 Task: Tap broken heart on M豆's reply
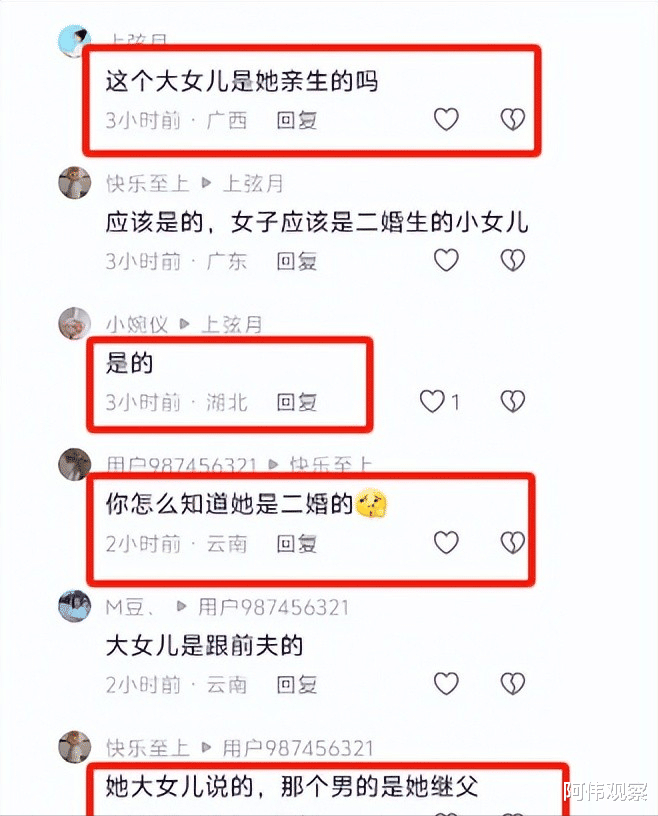tap(513, 684)
